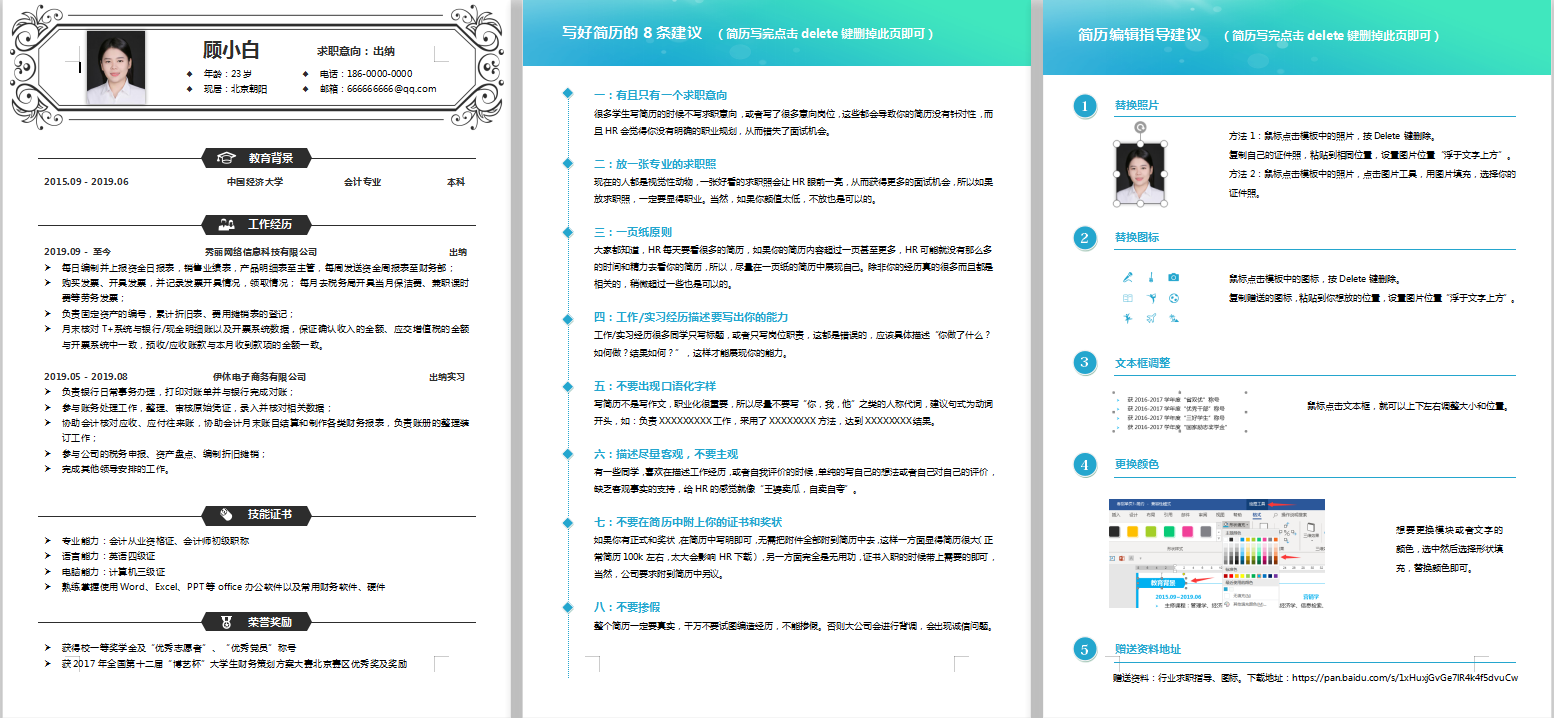Select the airplane icon under 替换图标
The height and width of the screenshot is (718, 1554).
point(1151,318)
